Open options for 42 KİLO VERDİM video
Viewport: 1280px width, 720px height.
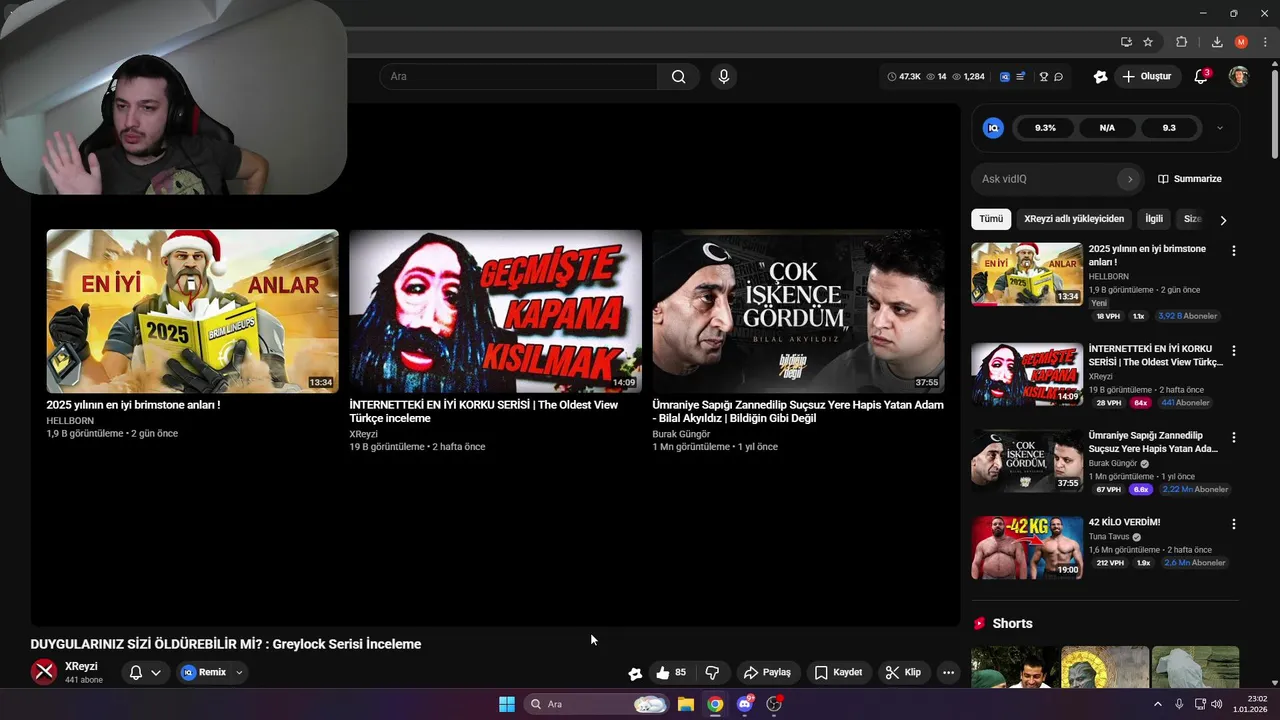1233,524
